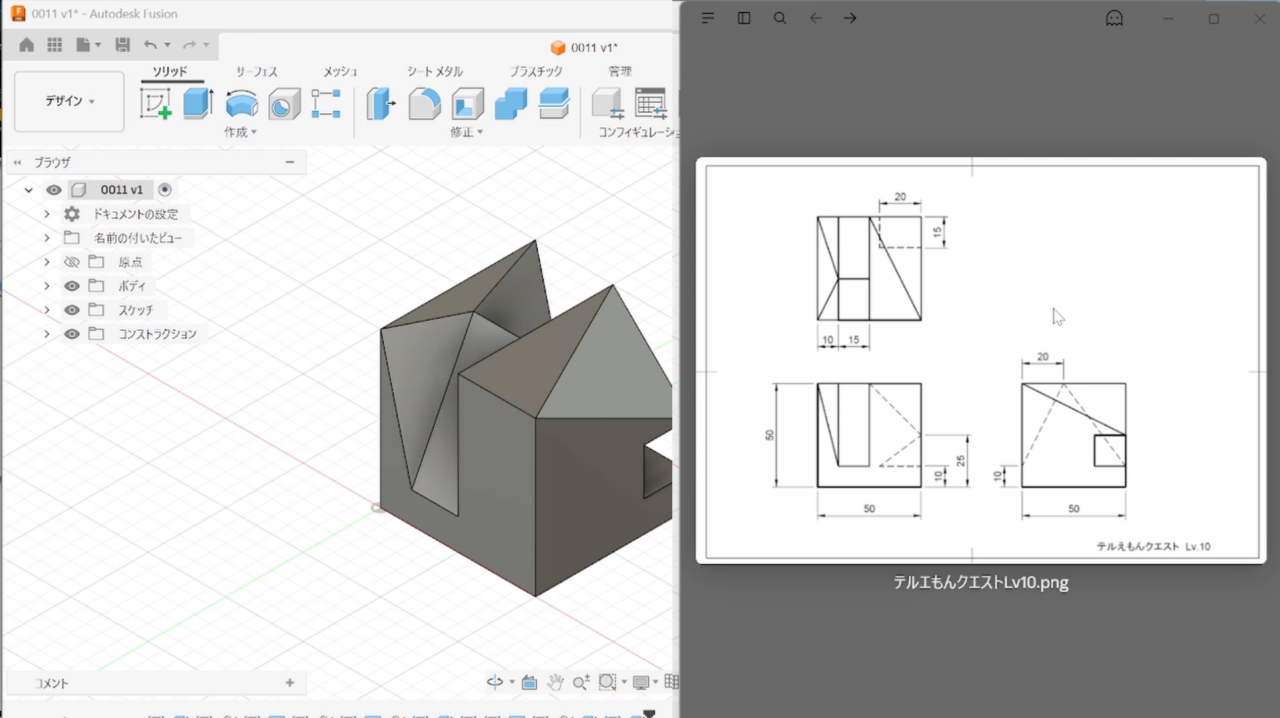The image size is (1280, 718).
Task: Switch to the ソリッド tab
Action: pos(170,72)
